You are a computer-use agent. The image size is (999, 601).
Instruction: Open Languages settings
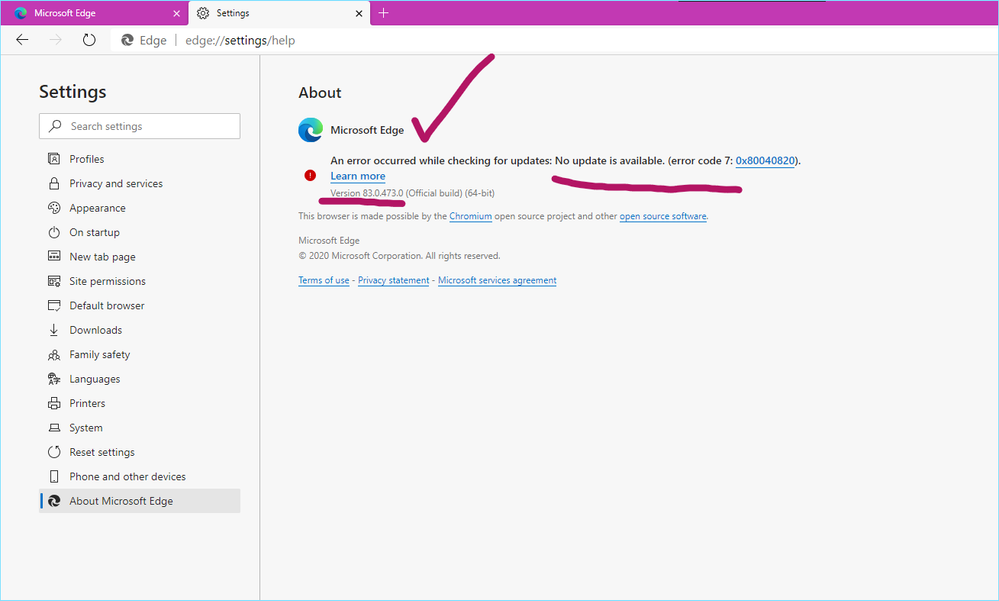point(140,379)
